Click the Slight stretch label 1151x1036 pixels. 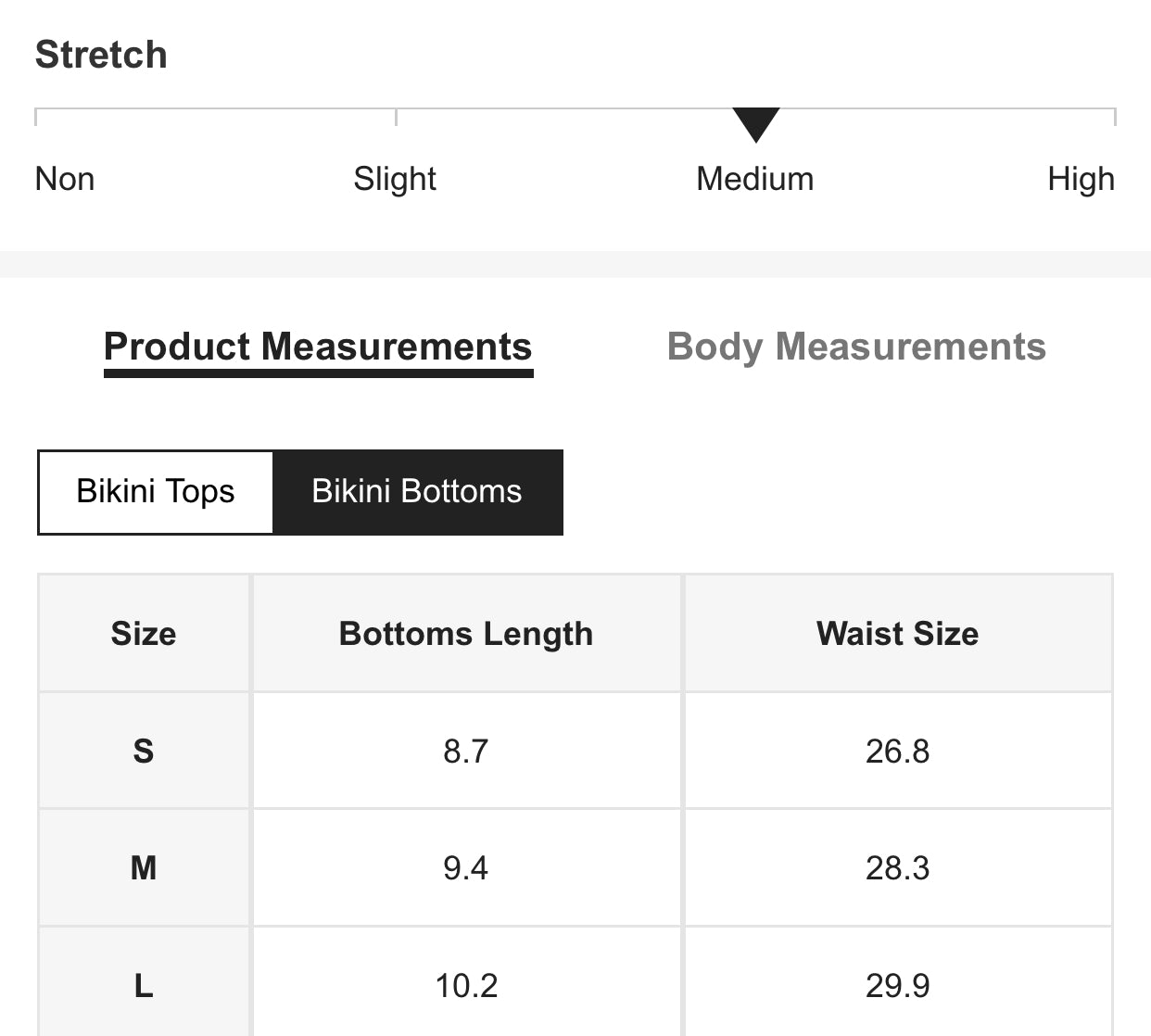pyautogui.click(x=395, y=179)
